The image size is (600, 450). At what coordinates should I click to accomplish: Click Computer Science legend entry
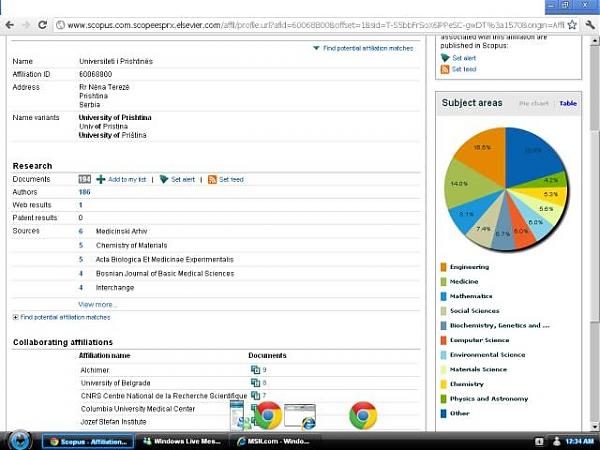click(479, 340)
